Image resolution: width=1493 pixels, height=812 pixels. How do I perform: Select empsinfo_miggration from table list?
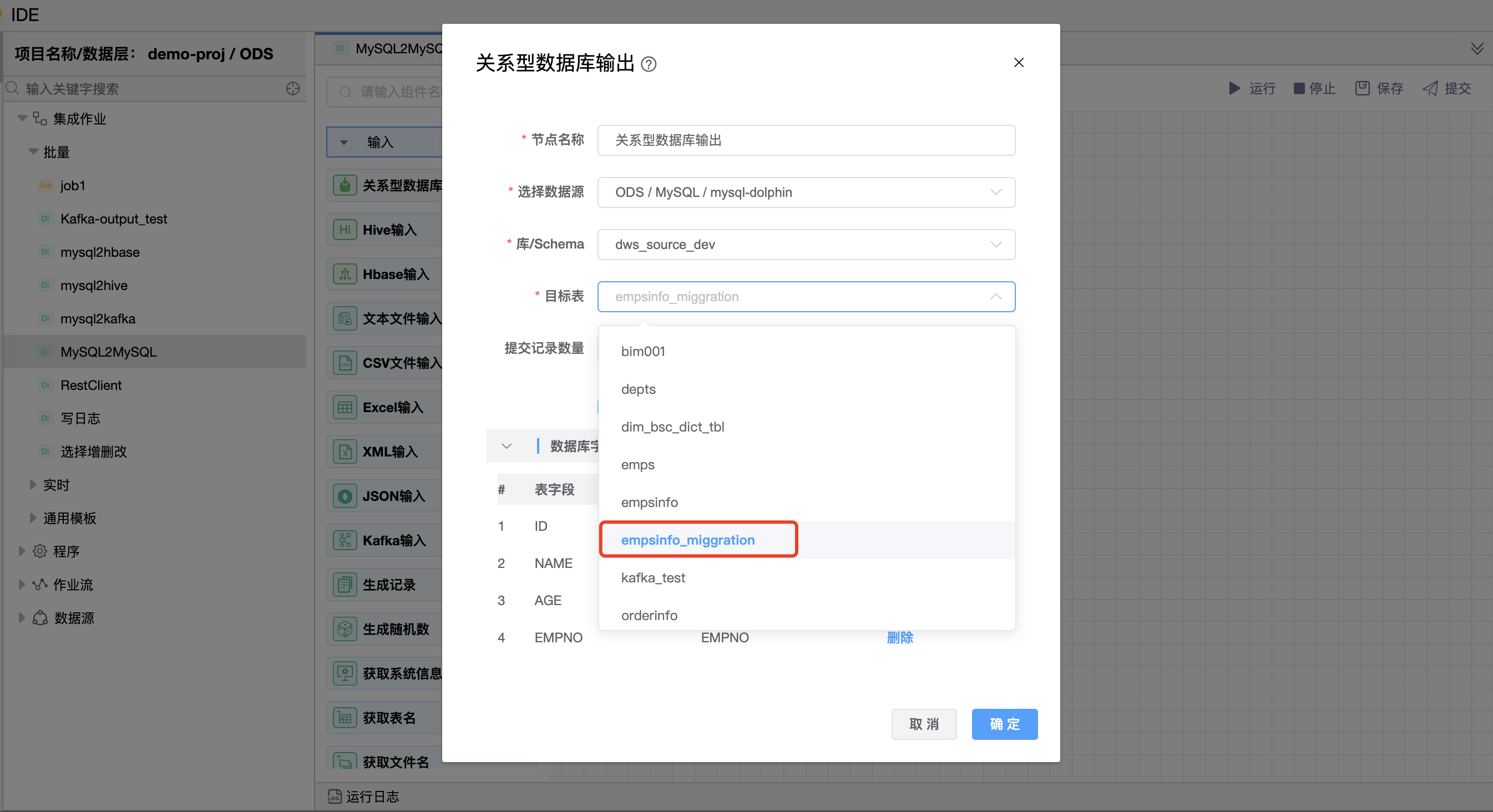[806, 540]
